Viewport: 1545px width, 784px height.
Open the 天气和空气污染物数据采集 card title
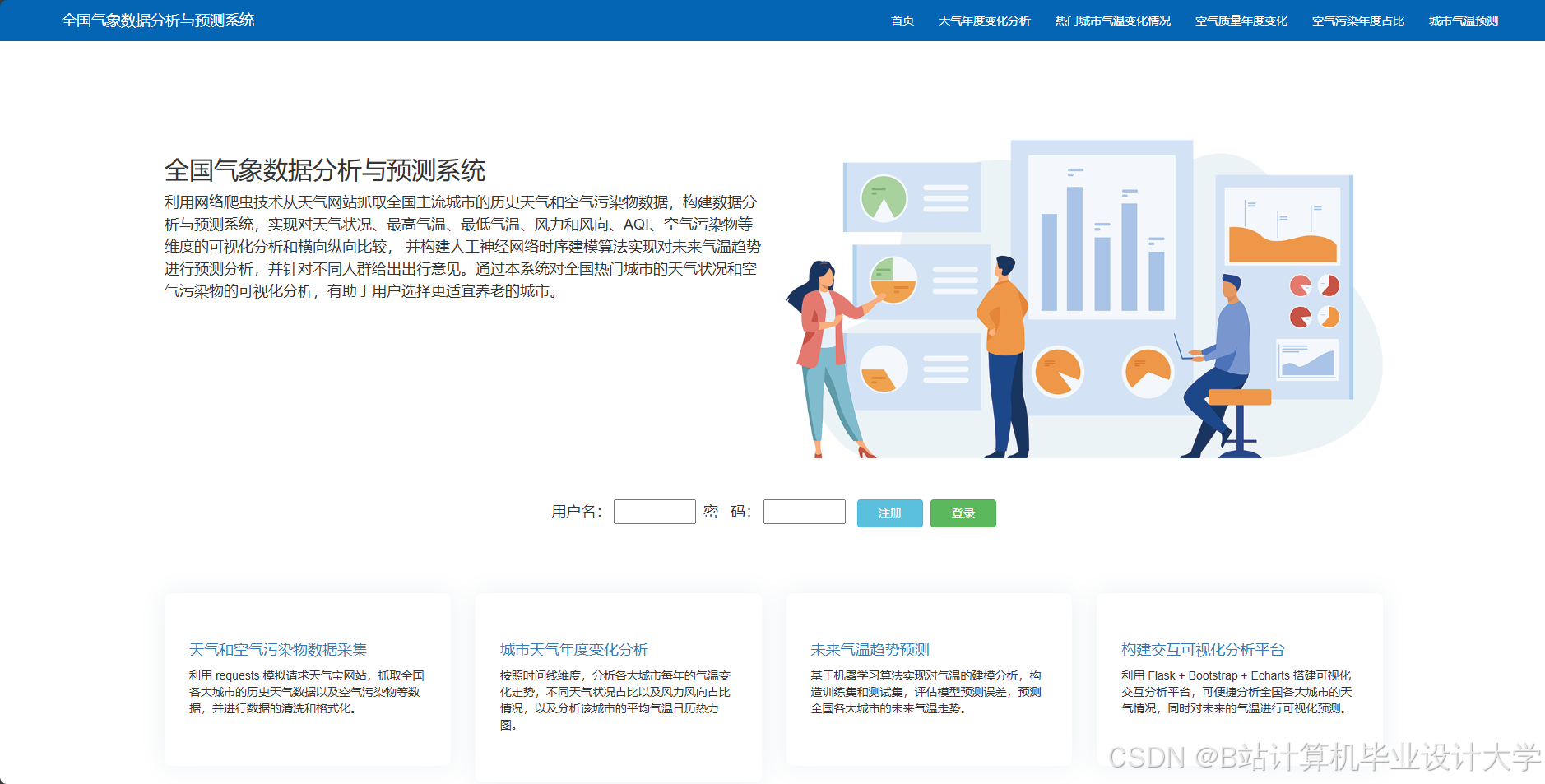coord(277,649)
